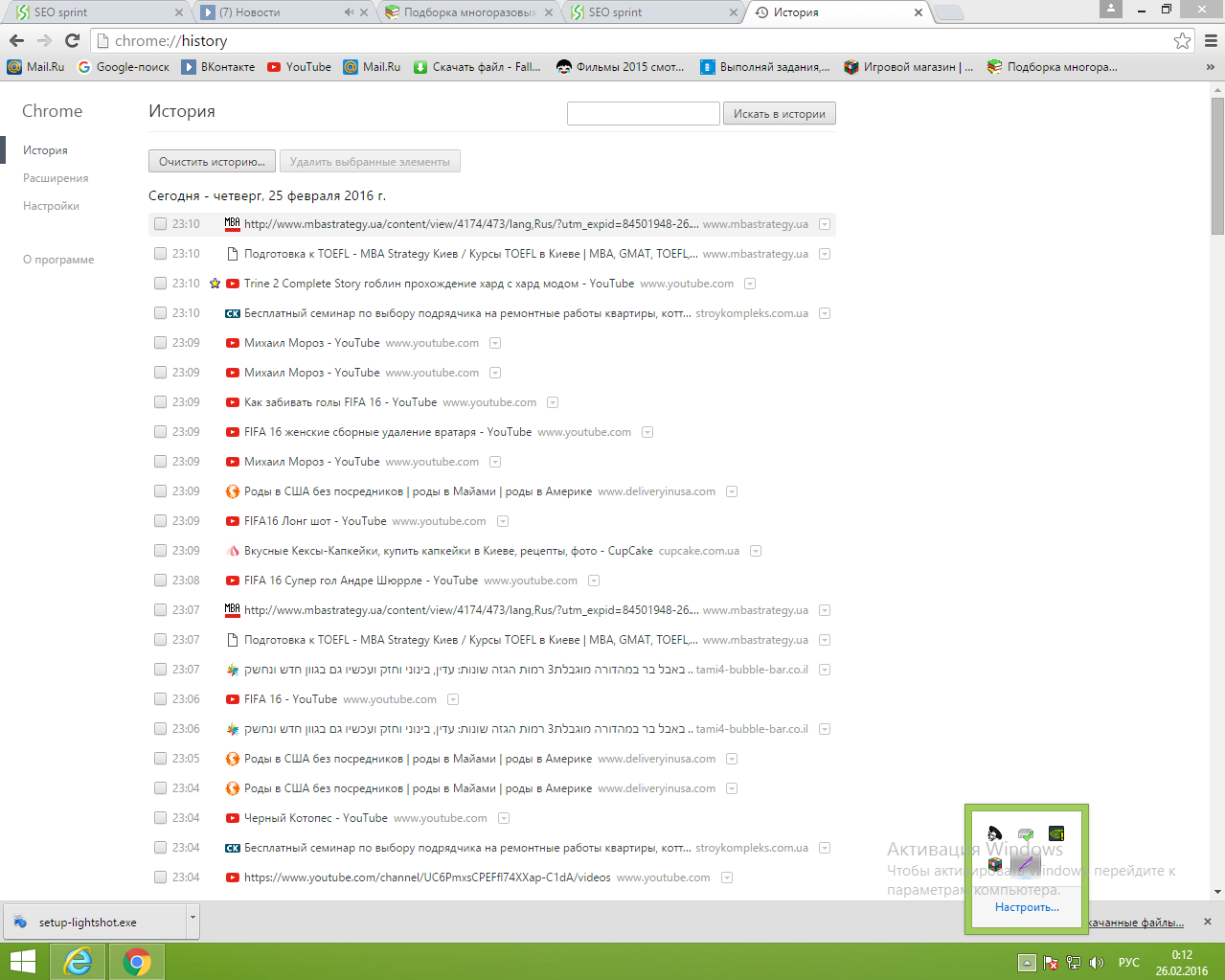Open dropdown for FIFA16 Лонг шот entry

point(503,521)
